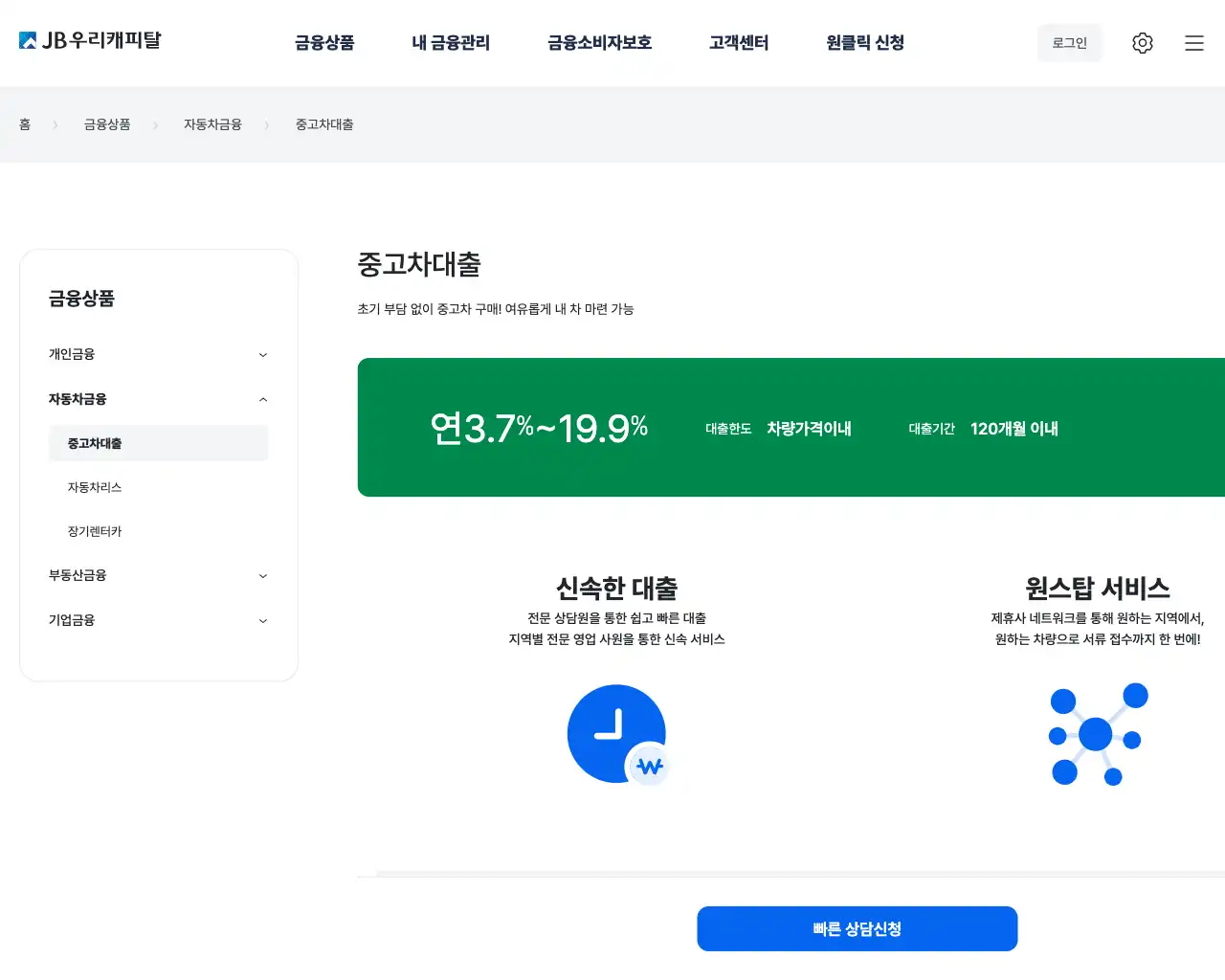Viewport: 1225px width, 980px height.
Task: Open the 금융상품 top menu
Action: 324,43
